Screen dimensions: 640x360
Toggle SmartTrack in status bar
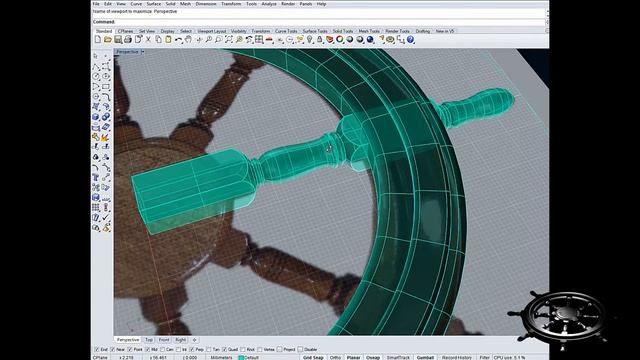click(x=398, y=358)
